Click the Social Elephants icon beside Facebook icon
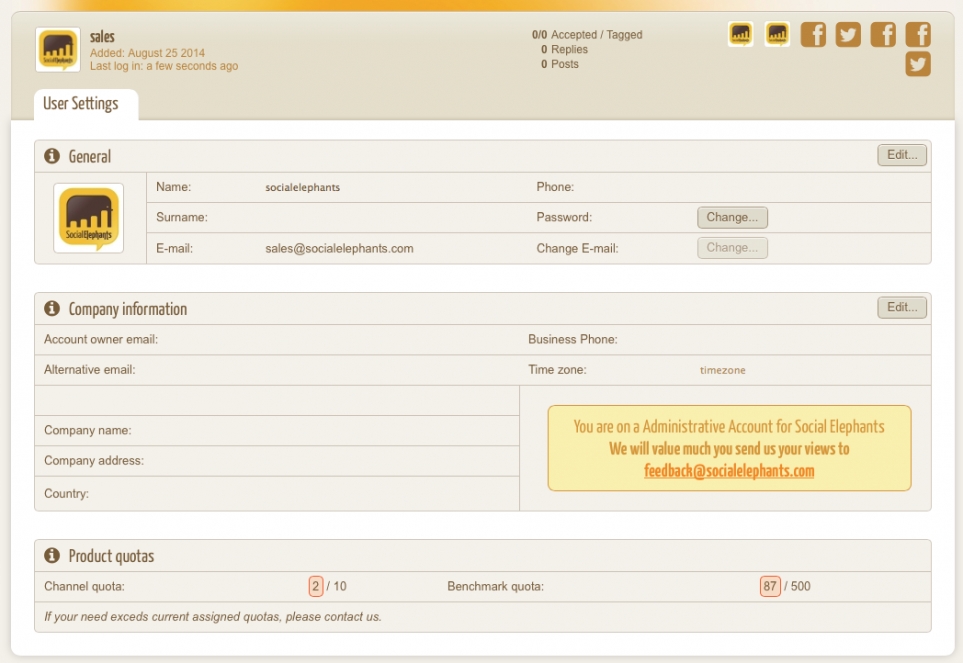Viewport: 963px width, 663px height. click(x=778, y=34)
